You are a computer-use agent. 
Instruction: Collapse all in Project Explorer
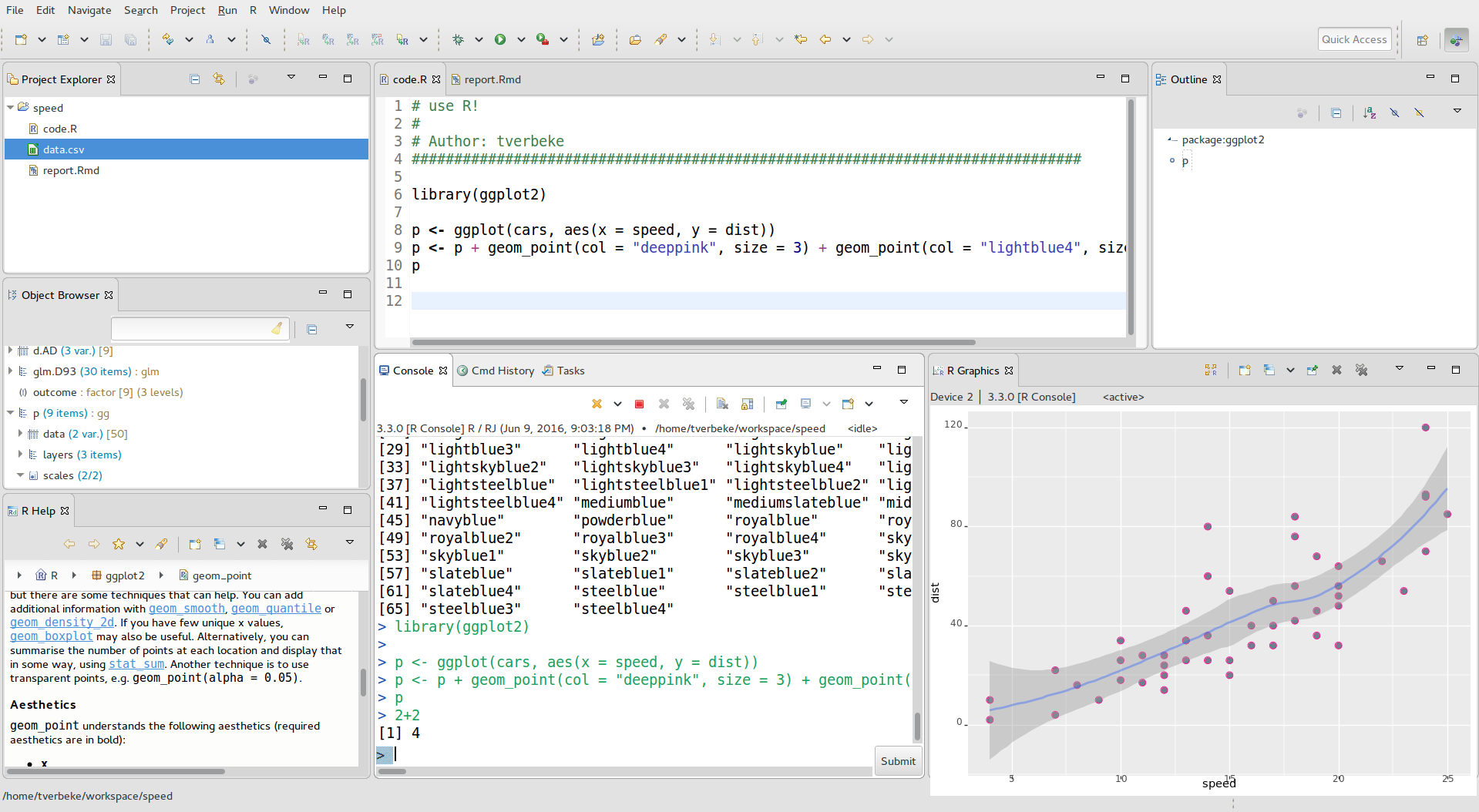(195, 79)
